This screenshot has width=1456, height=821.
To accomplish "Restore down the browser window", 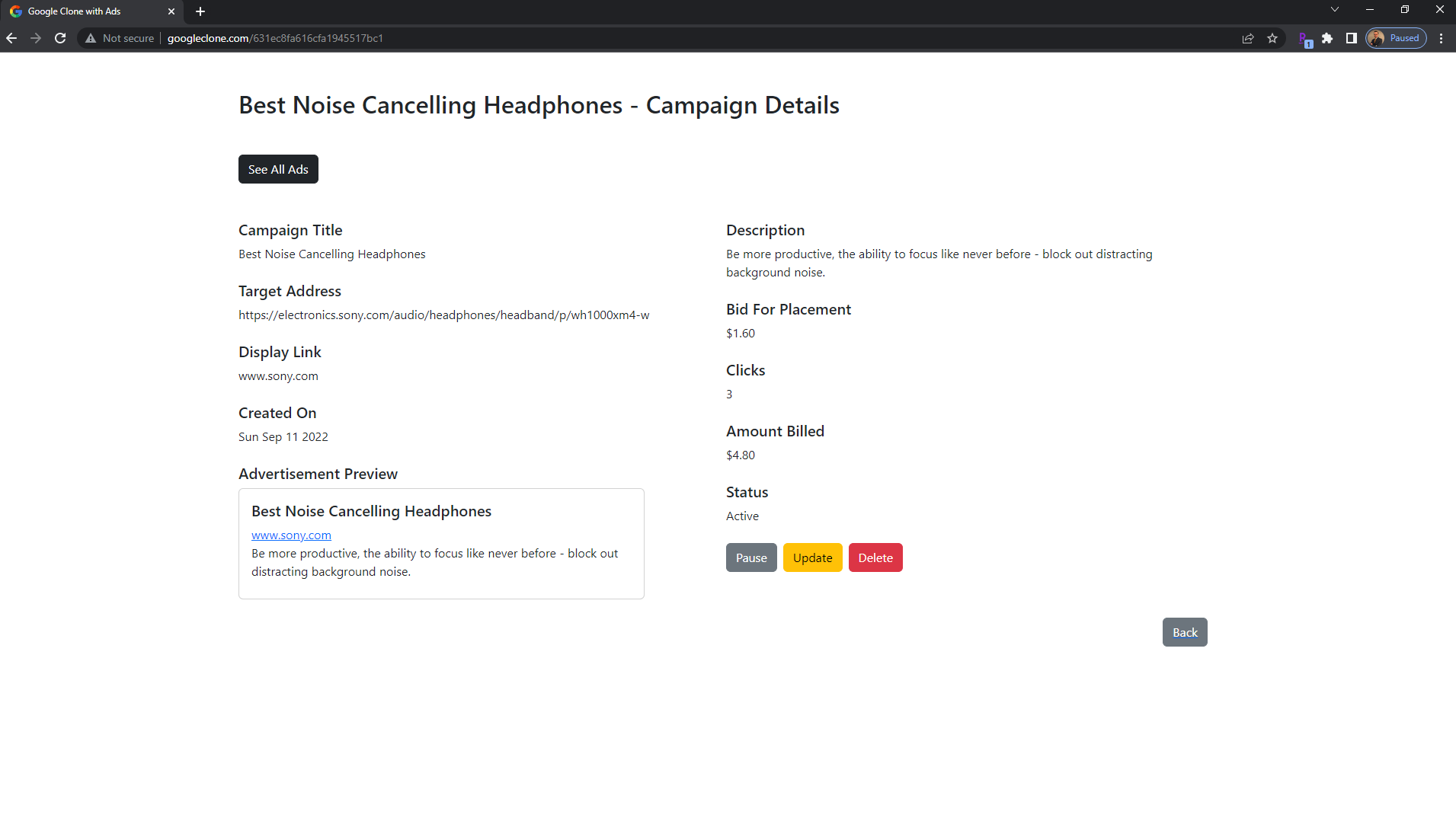I will [x=1405, y=10].
